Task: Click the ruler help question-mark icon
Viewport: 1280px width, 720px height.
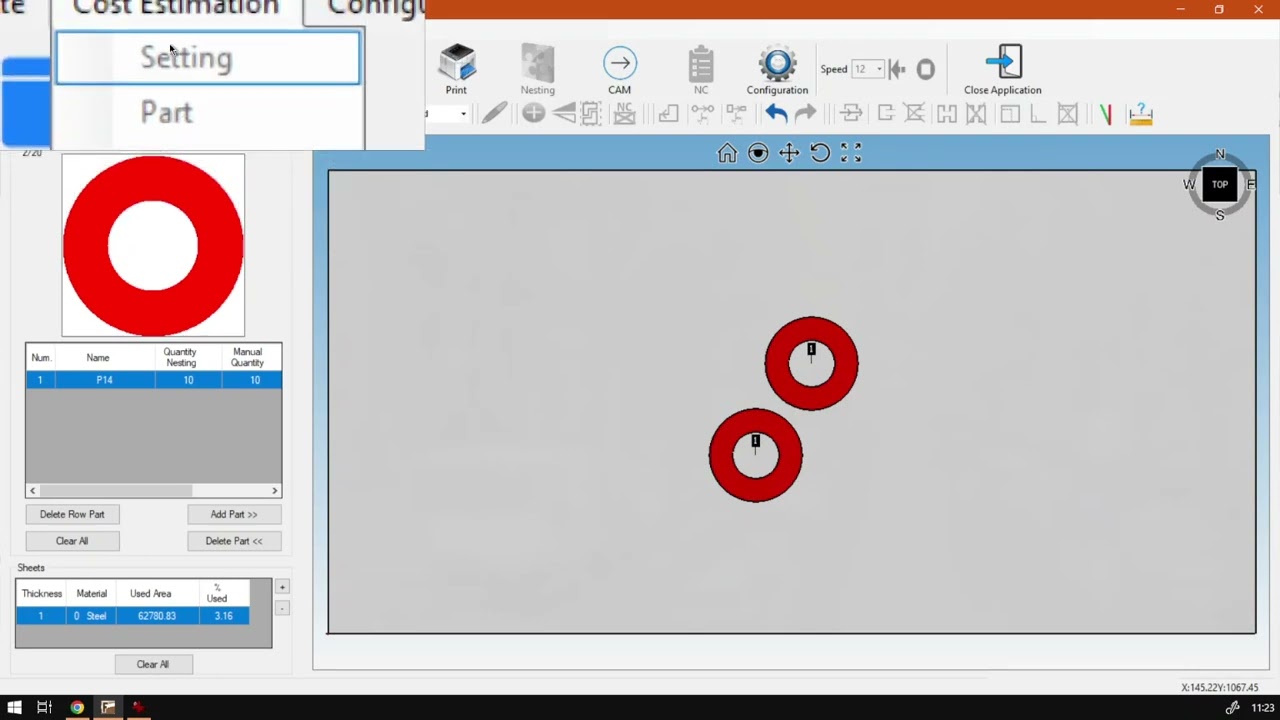Action: coord(1140,113)
